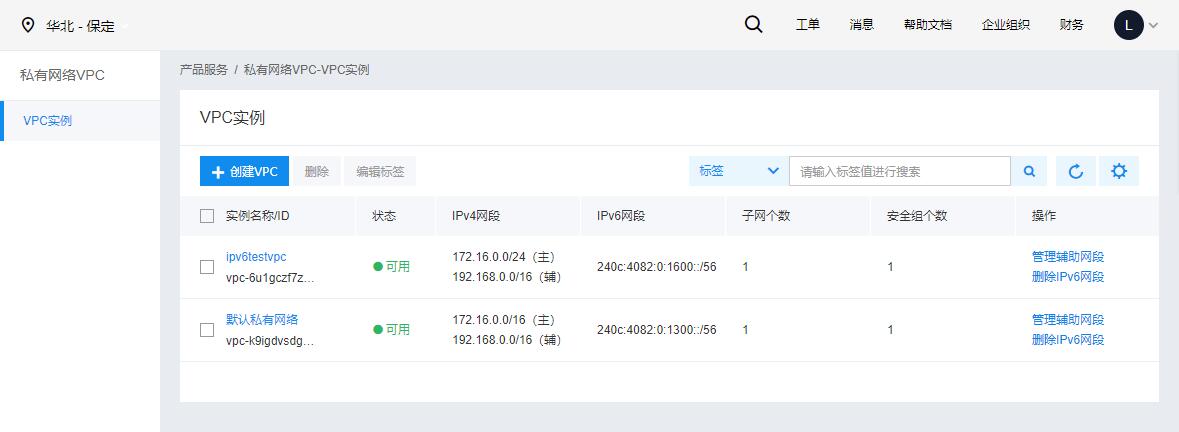The height and width of the screenshot is (432, 1179).
Task: Toggle the select-all header checkbox
Action: click(x=207, y=216)
